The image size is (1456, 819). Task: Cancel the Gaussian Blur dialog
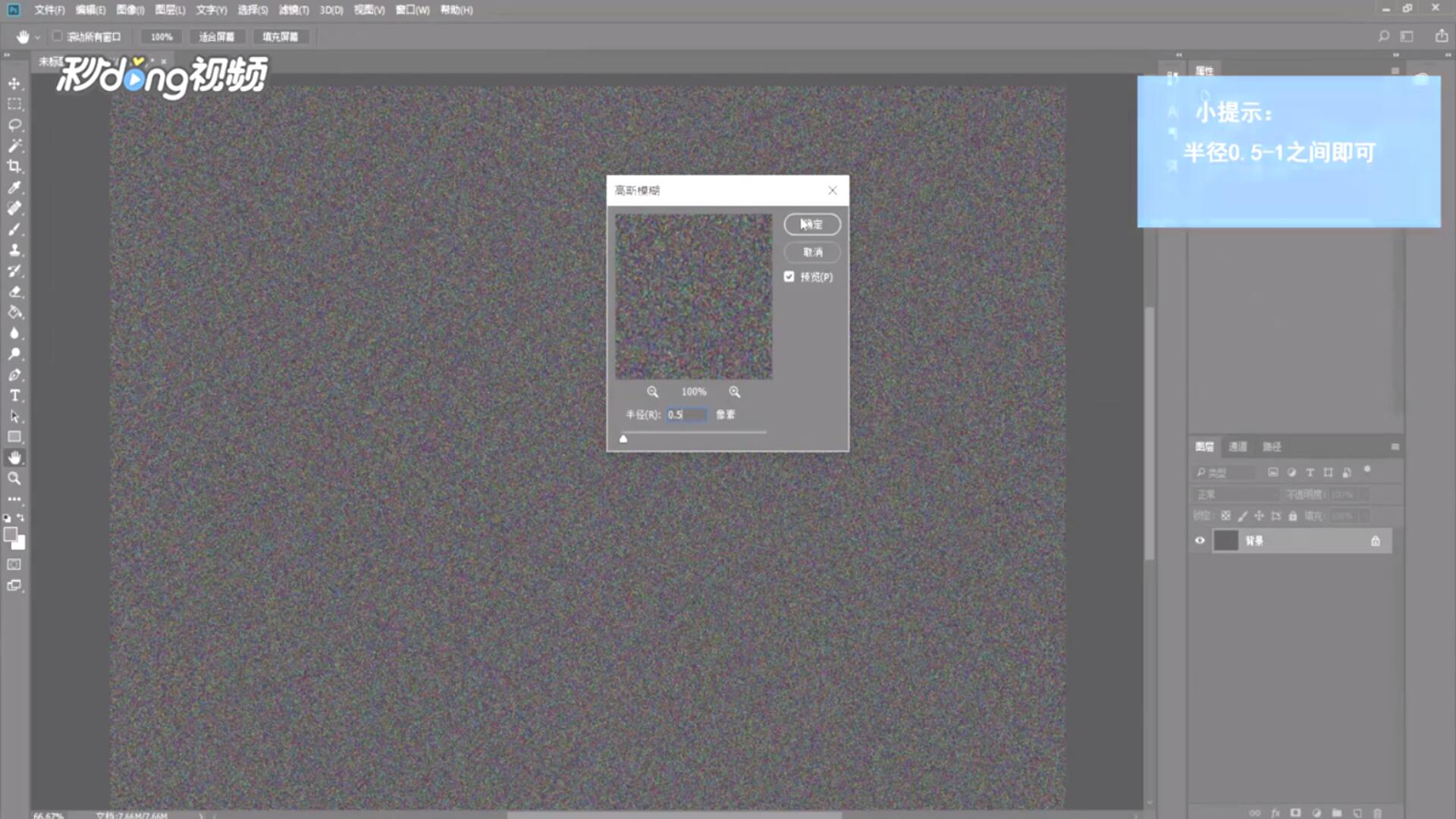tap(812, 252)
